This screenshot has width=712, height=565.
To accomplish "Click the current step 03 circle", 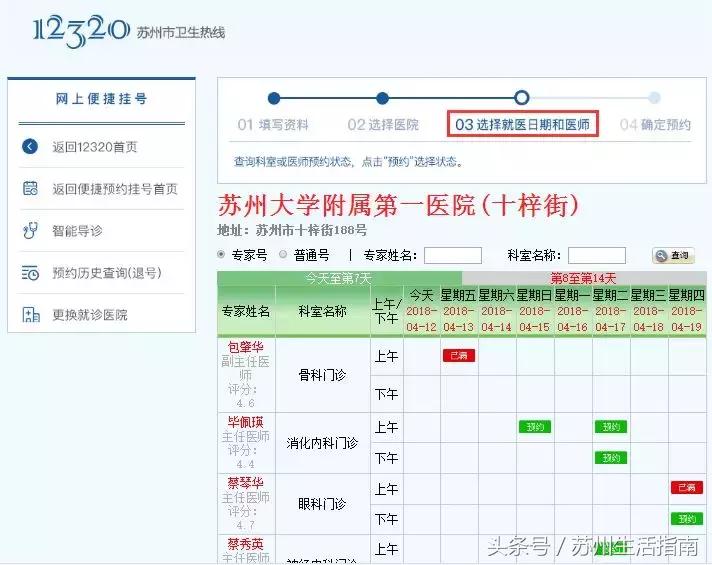I will click(522, 97).
